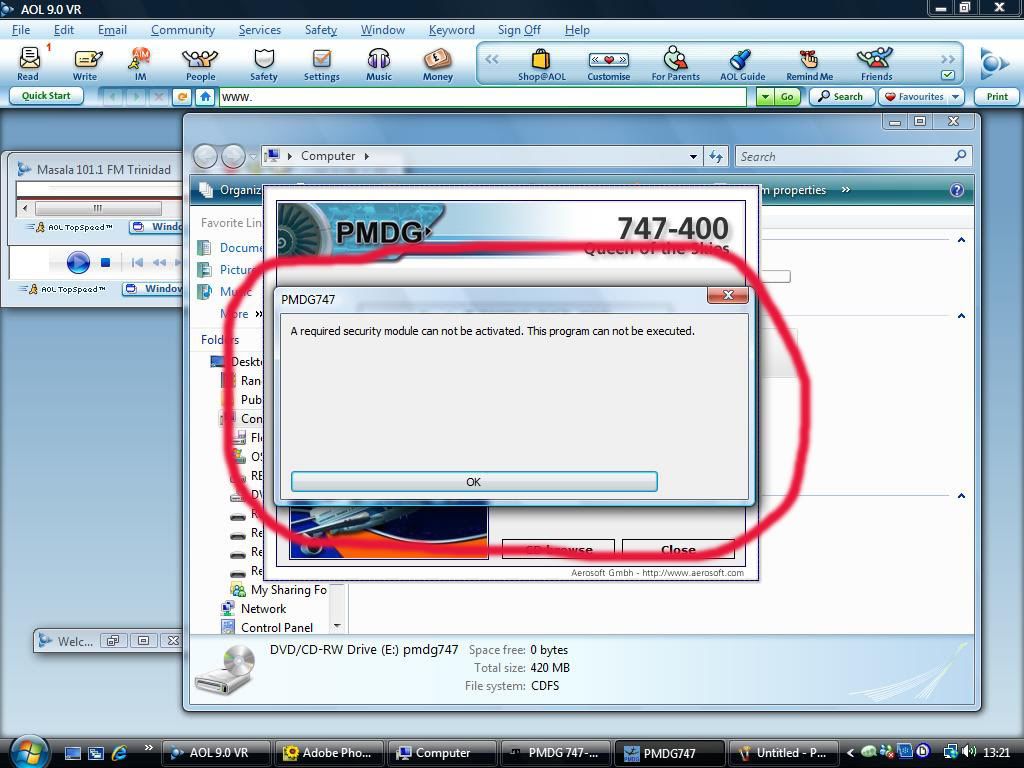This screenshot has width=1024, height=768.
Task: Click the Customise toolbar icon
Action: tap(609, 64)
